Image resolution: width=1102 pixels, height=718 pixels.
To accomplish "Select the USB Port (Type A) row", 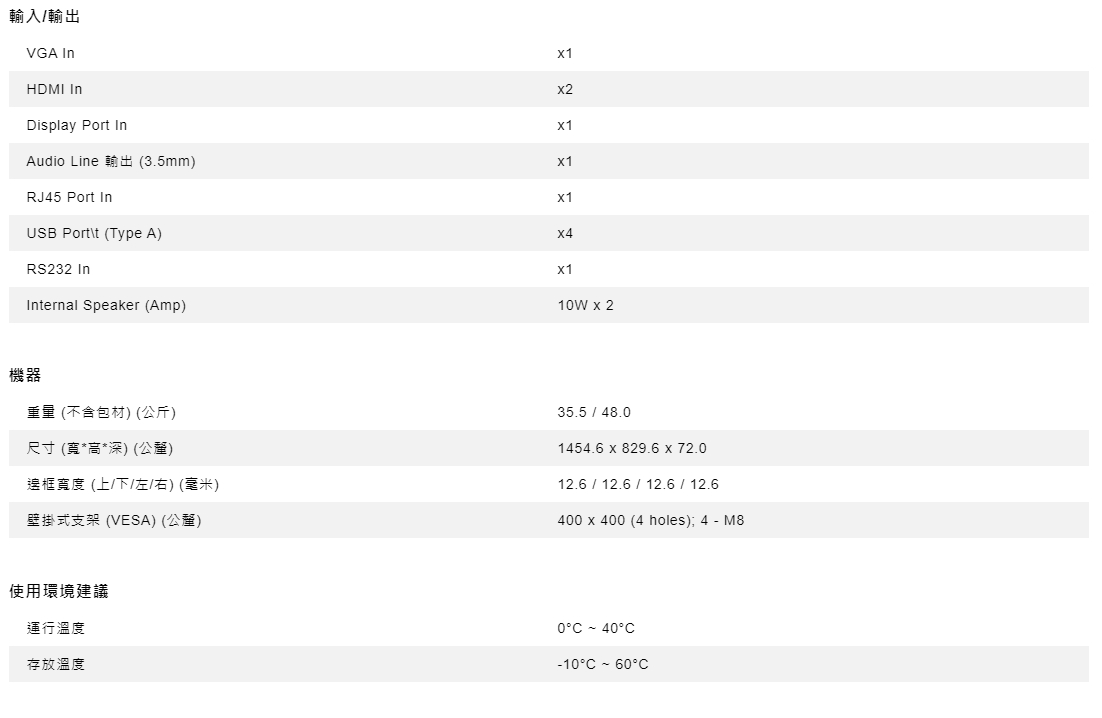I will point(549,233).
